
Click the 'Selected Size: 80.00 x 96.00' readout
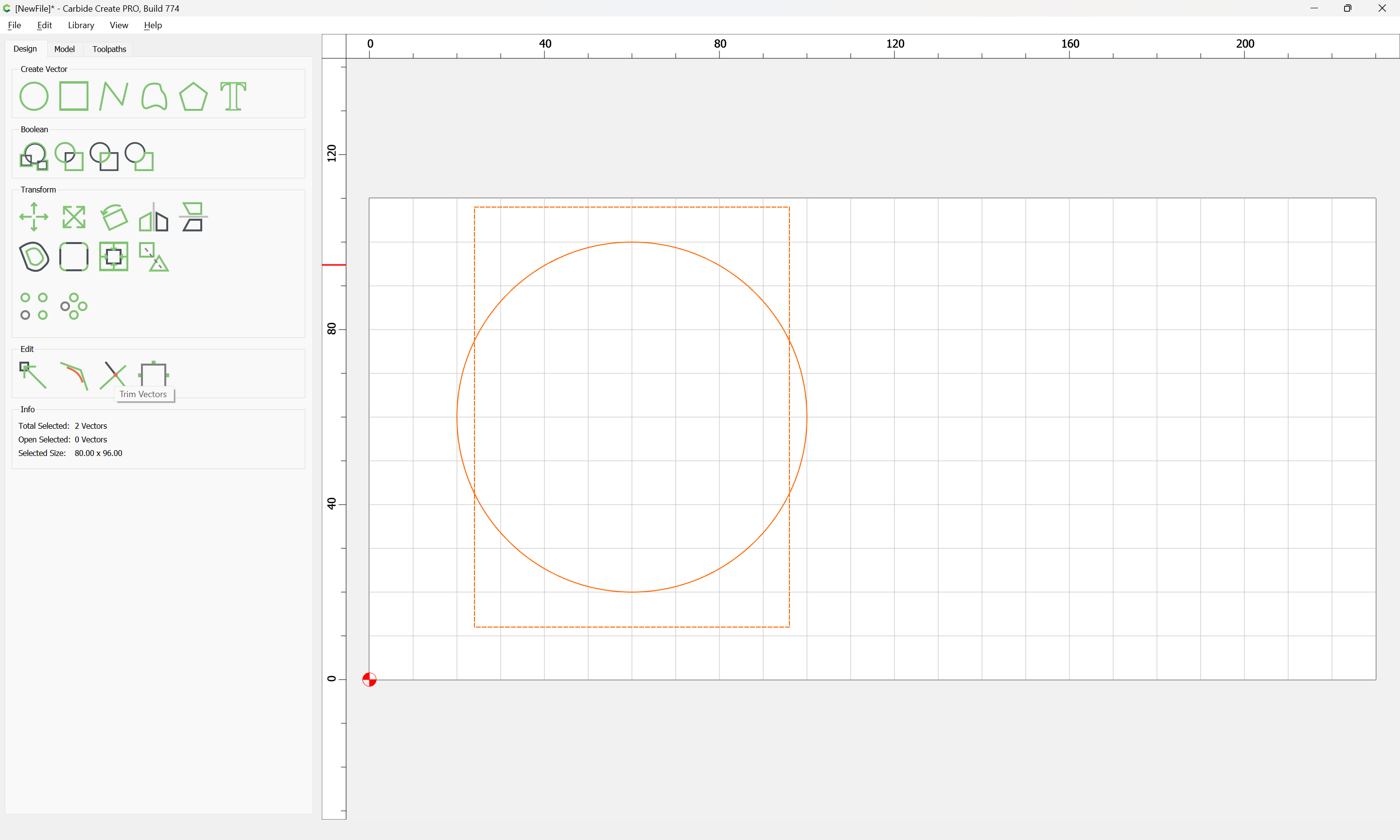pos(70,454)
